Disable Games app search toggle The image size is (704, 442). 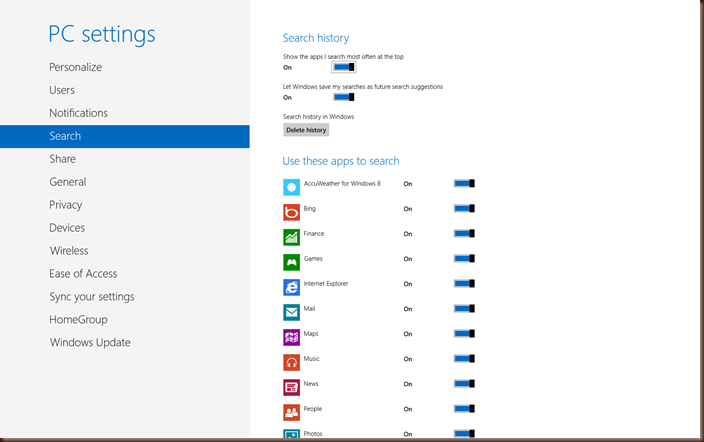tap(464, 258)
